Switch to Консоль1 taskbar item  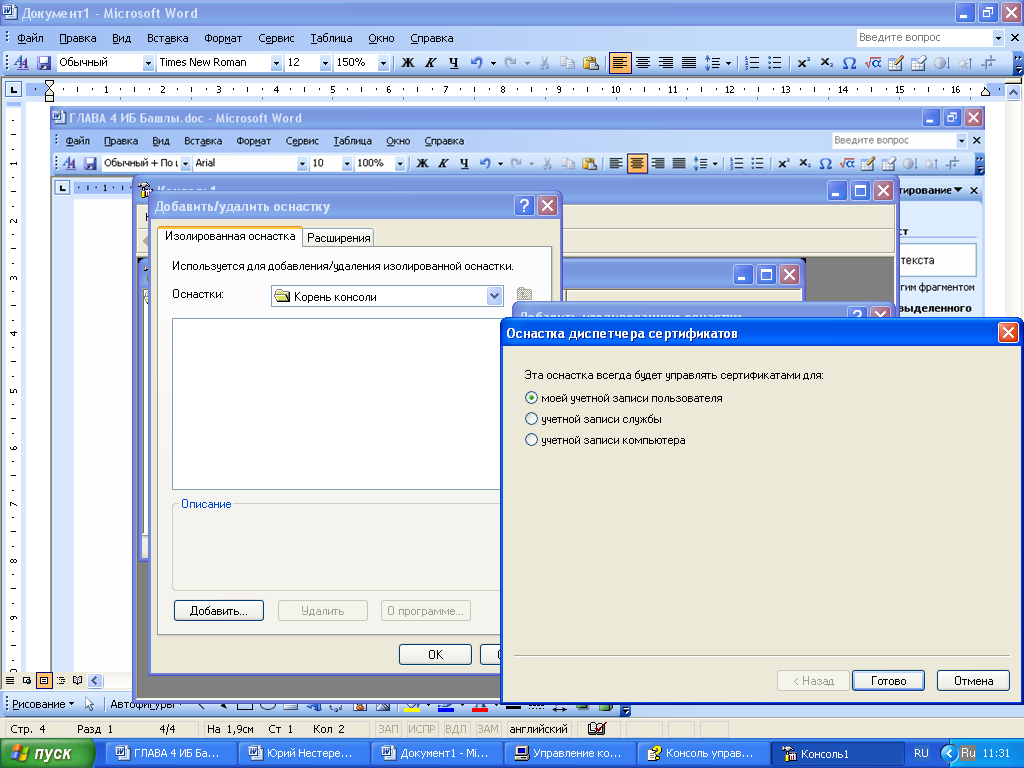(836, 753)
